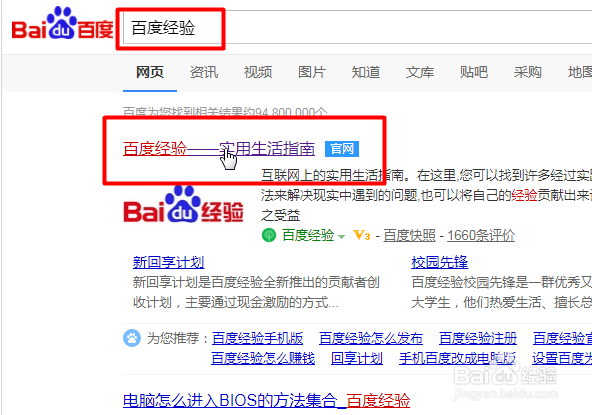This screenshot has width=592, height=415.
Task: Open recommended link 百度经验怎么赚钱
Action: pyautogui.click(x=263, y=358)
